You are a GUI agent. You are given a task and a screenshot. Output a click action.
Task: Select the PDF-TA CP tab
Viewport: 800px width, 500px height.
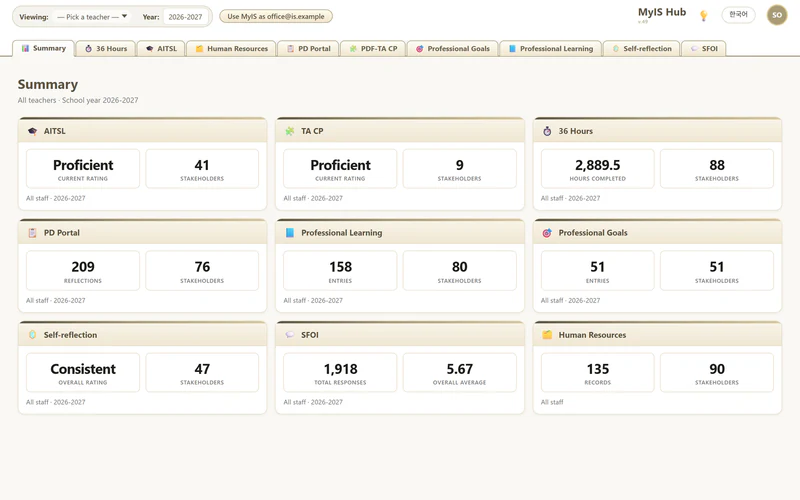point(373,48)
